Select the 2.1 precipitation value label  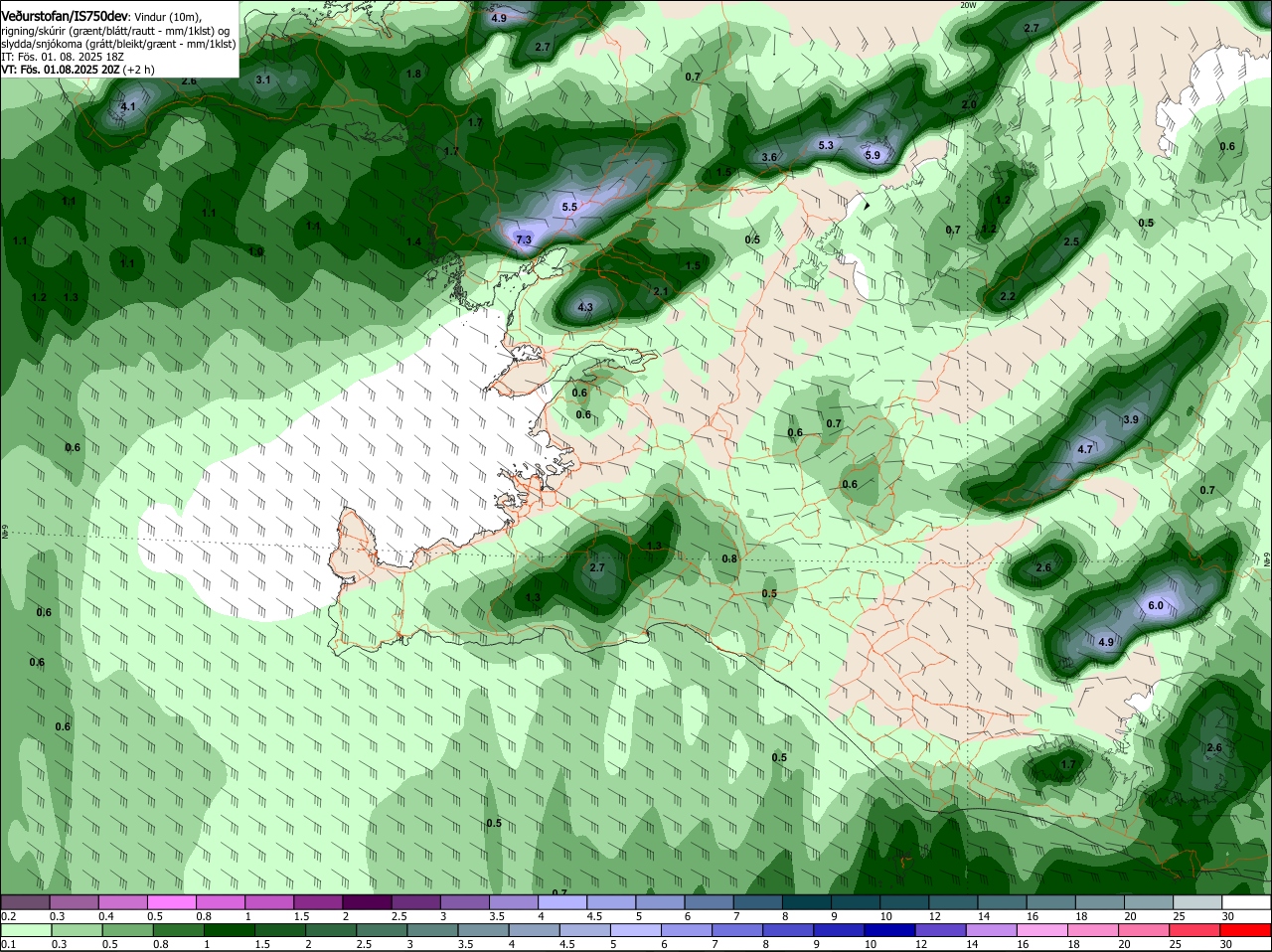[x=661, y=291]
